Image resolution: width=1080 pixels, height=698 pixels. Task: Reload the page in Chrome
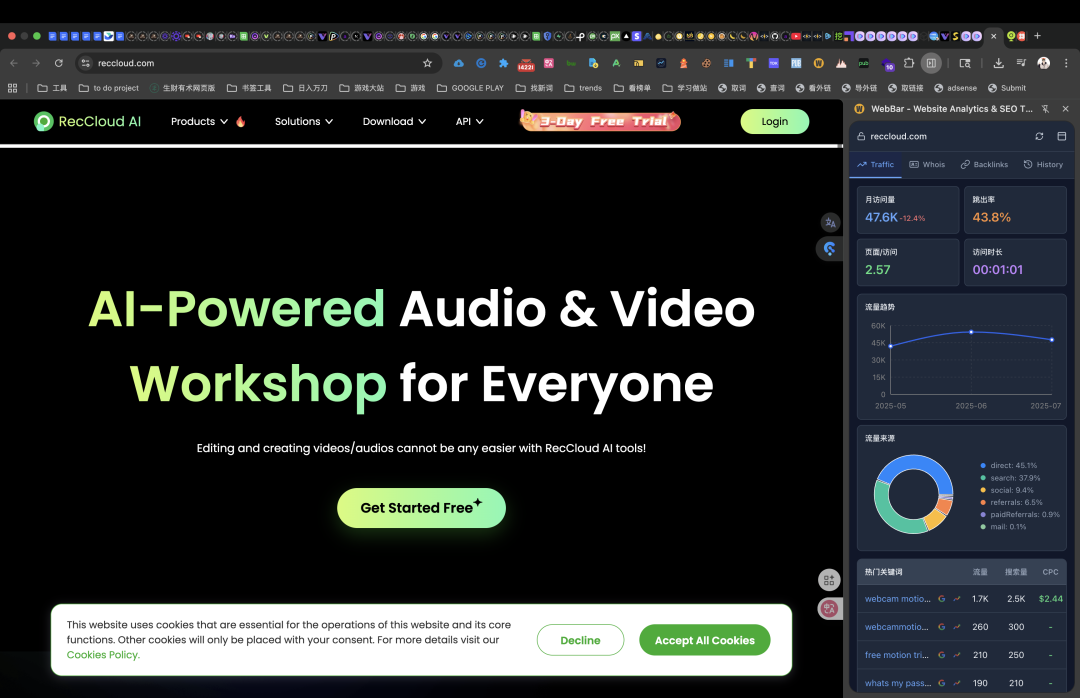coord(59,63)
